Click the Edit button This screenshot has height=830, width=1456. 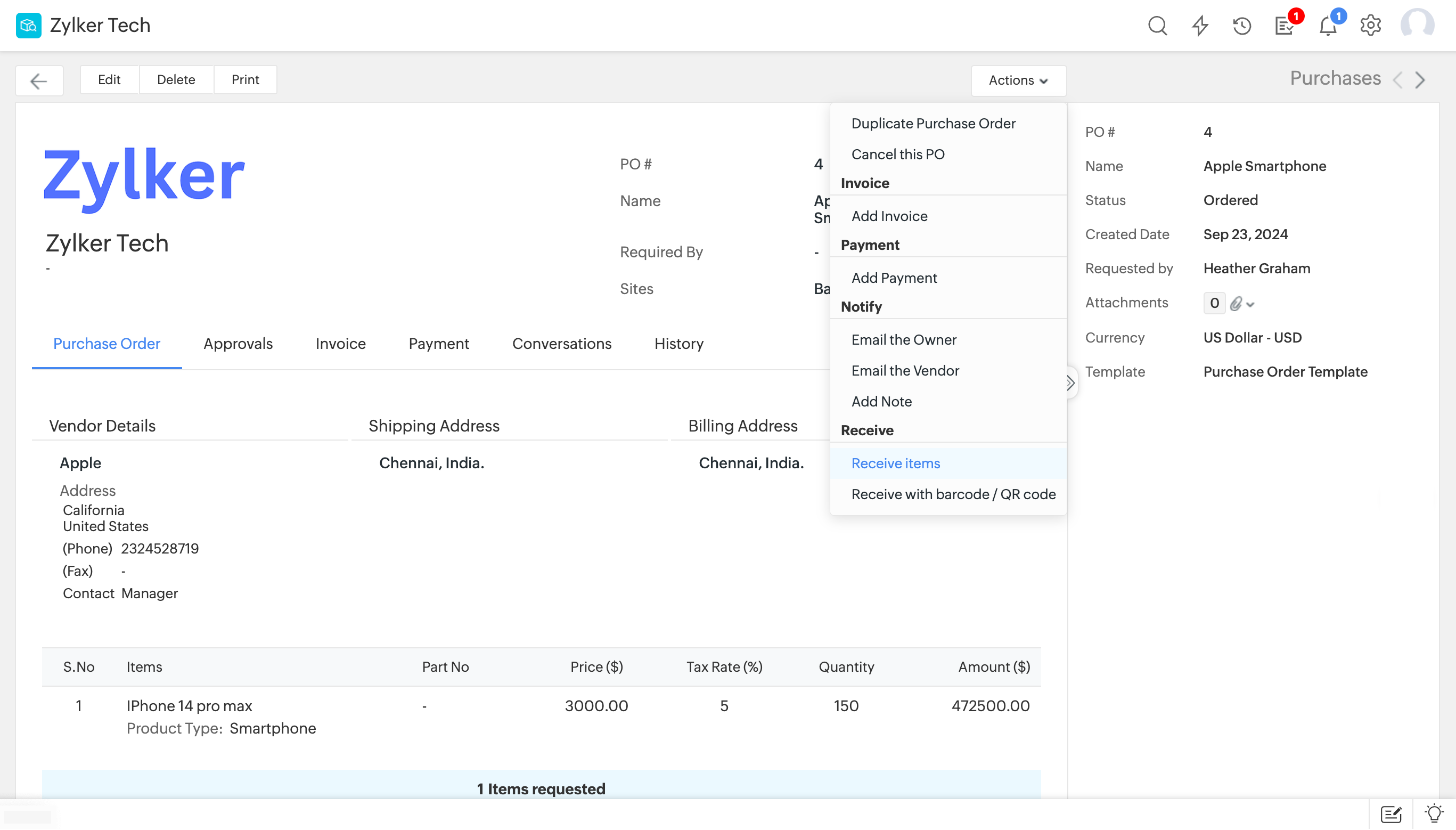coord(109,80)
